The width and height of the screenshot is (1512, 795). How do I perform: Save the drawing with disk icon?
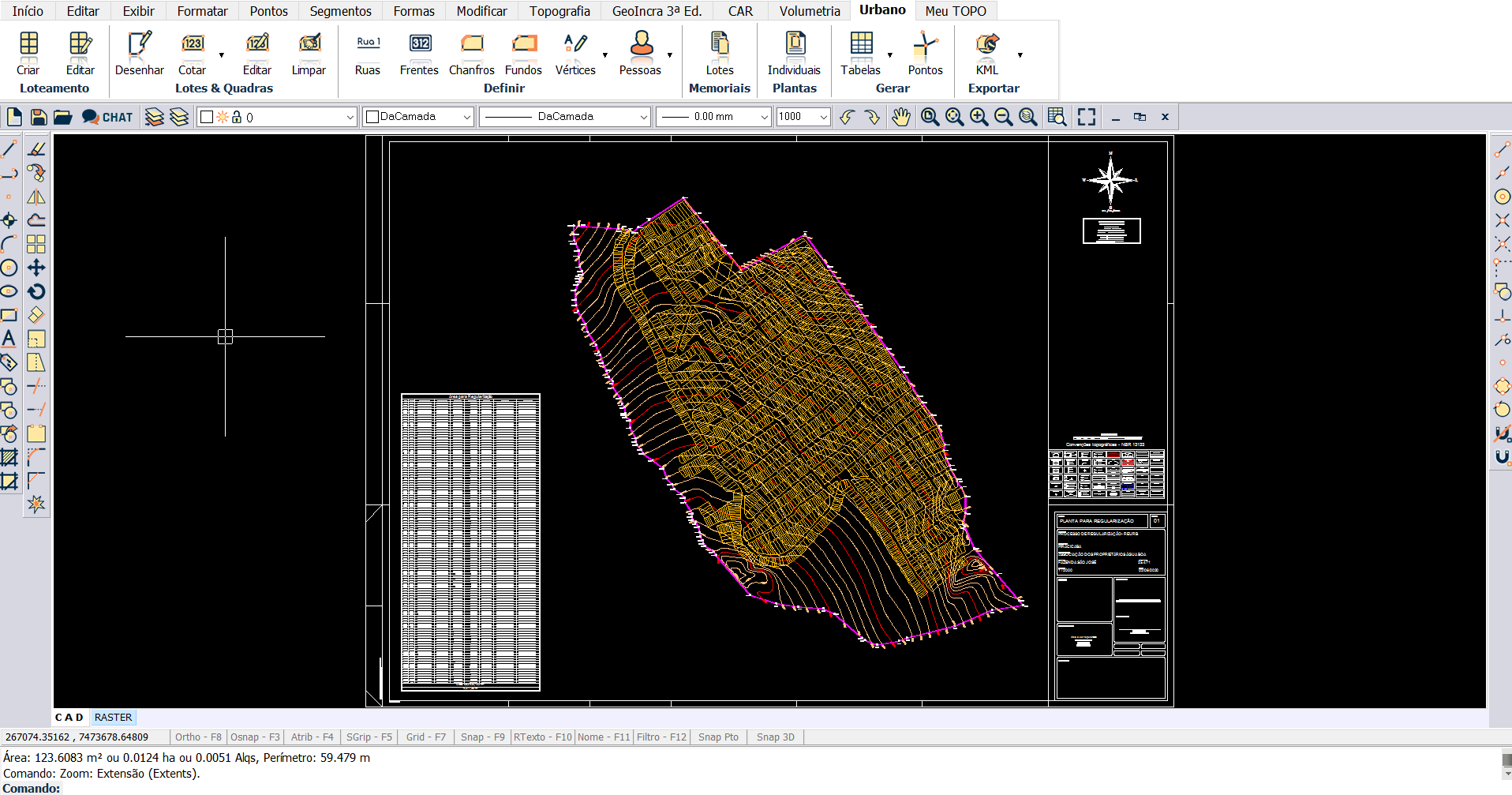tap(39, 117)
